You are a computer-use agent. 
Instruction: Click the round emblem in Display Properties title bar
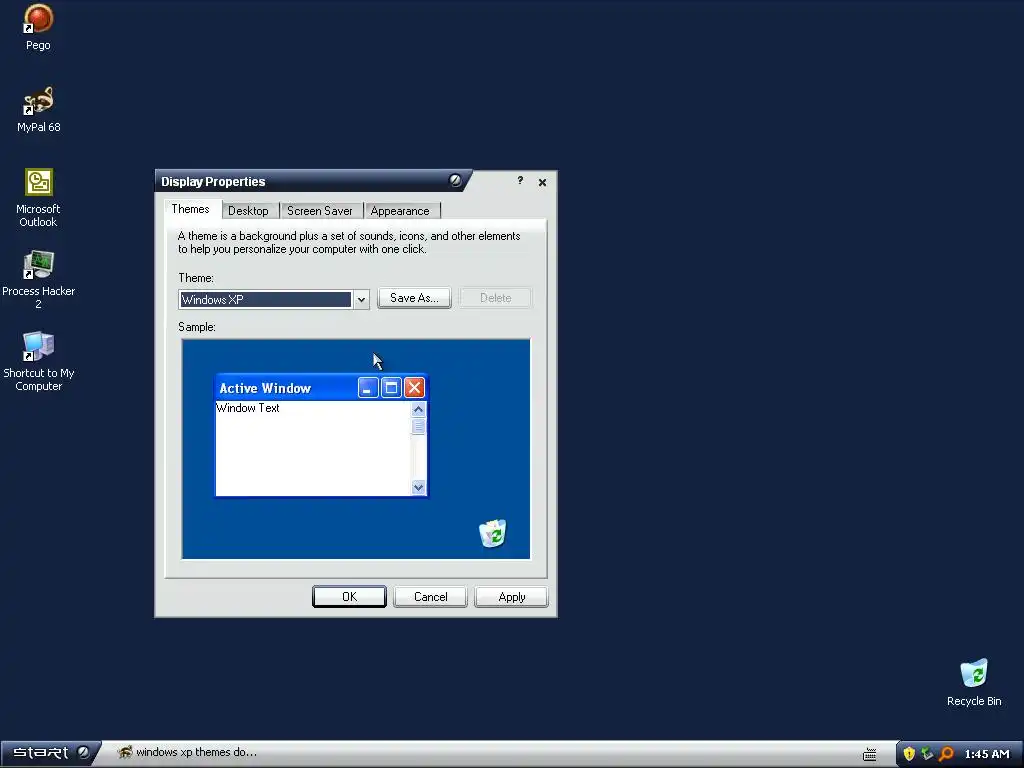click(x=455, y=180)
